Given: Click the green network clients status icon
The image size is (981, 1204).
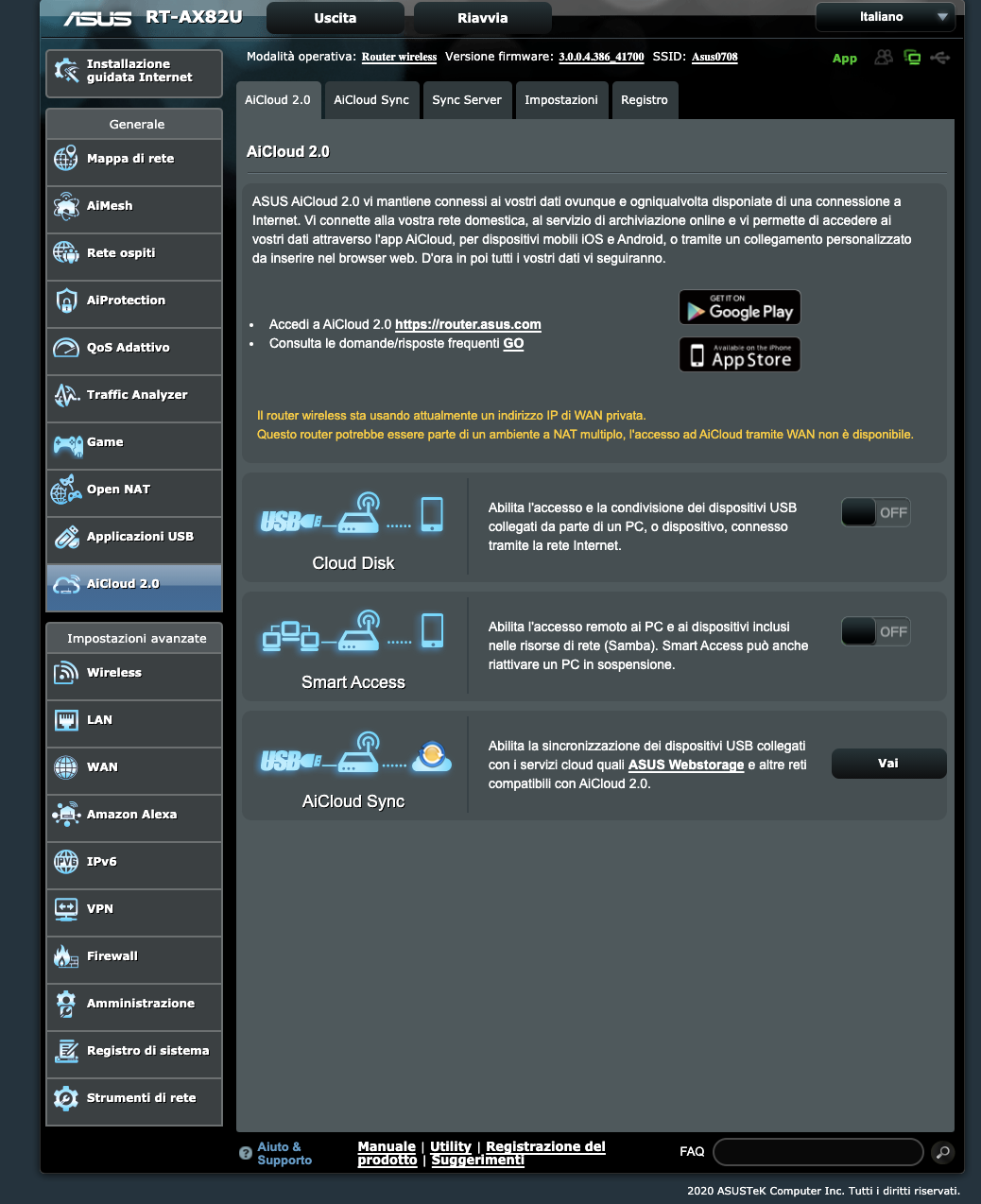Looking at the screenshot, I should tap(912, 58).
